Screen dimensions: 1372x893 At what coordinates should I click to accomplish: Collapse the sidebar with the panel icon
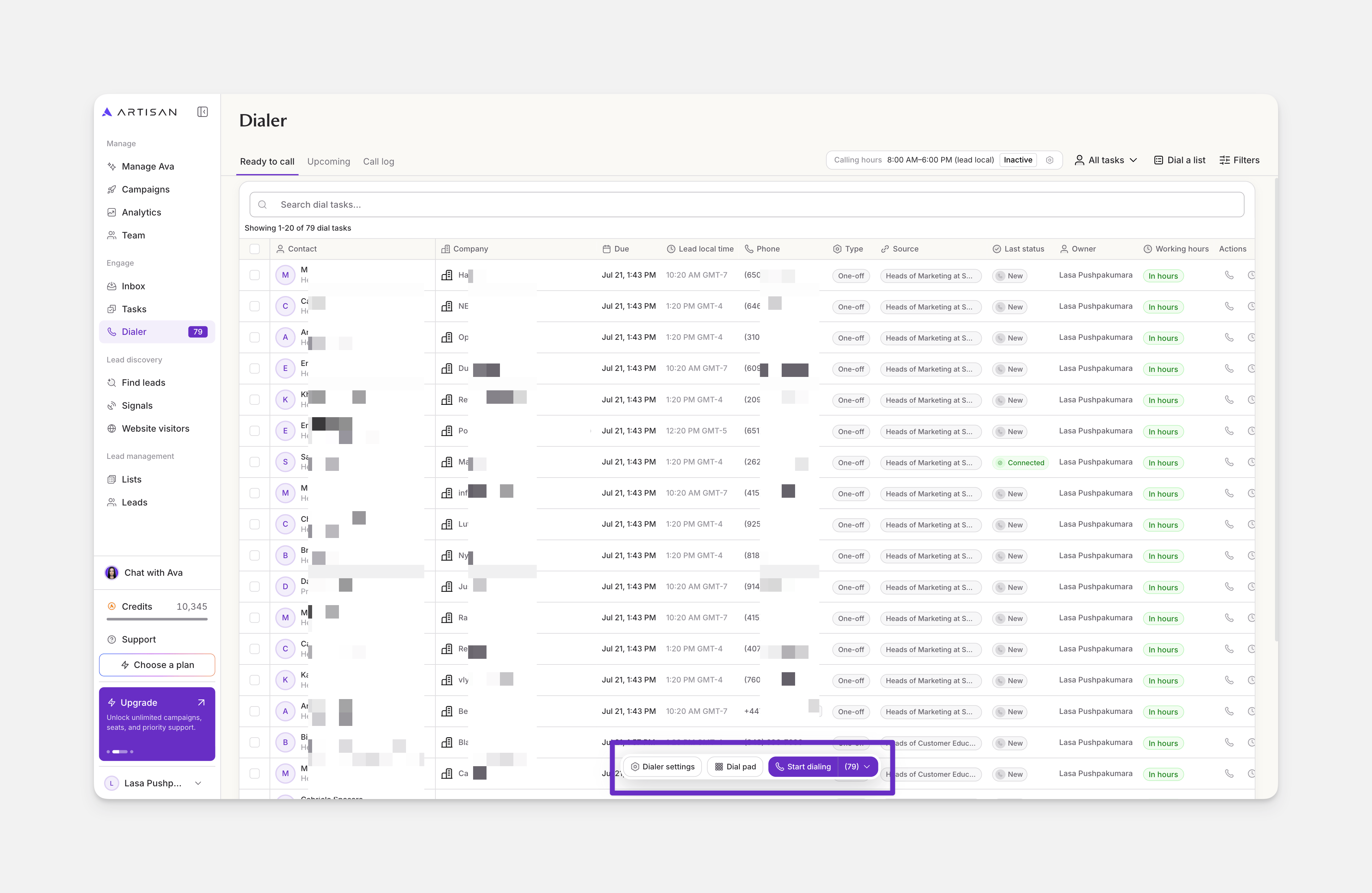click(x=202, y=112)
